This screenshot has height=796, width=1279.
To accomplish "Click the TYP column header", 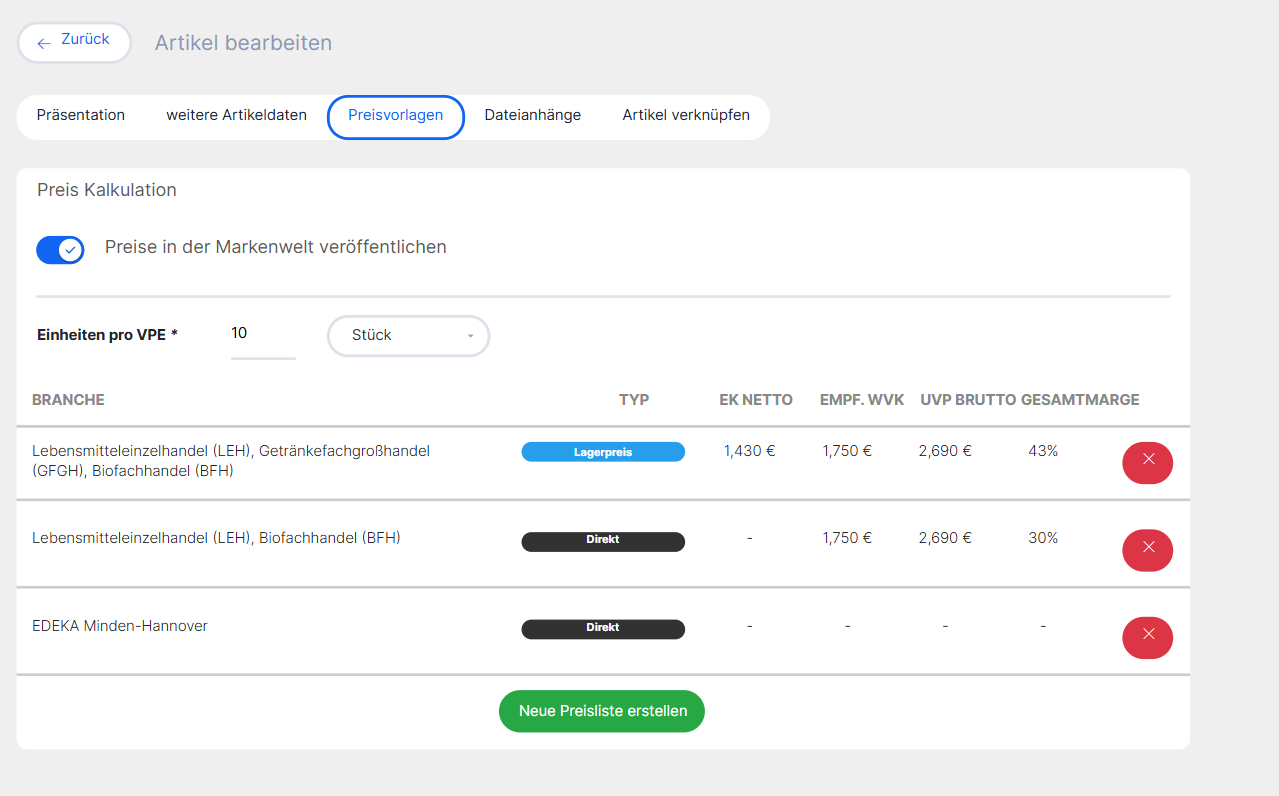I will 634,400.
